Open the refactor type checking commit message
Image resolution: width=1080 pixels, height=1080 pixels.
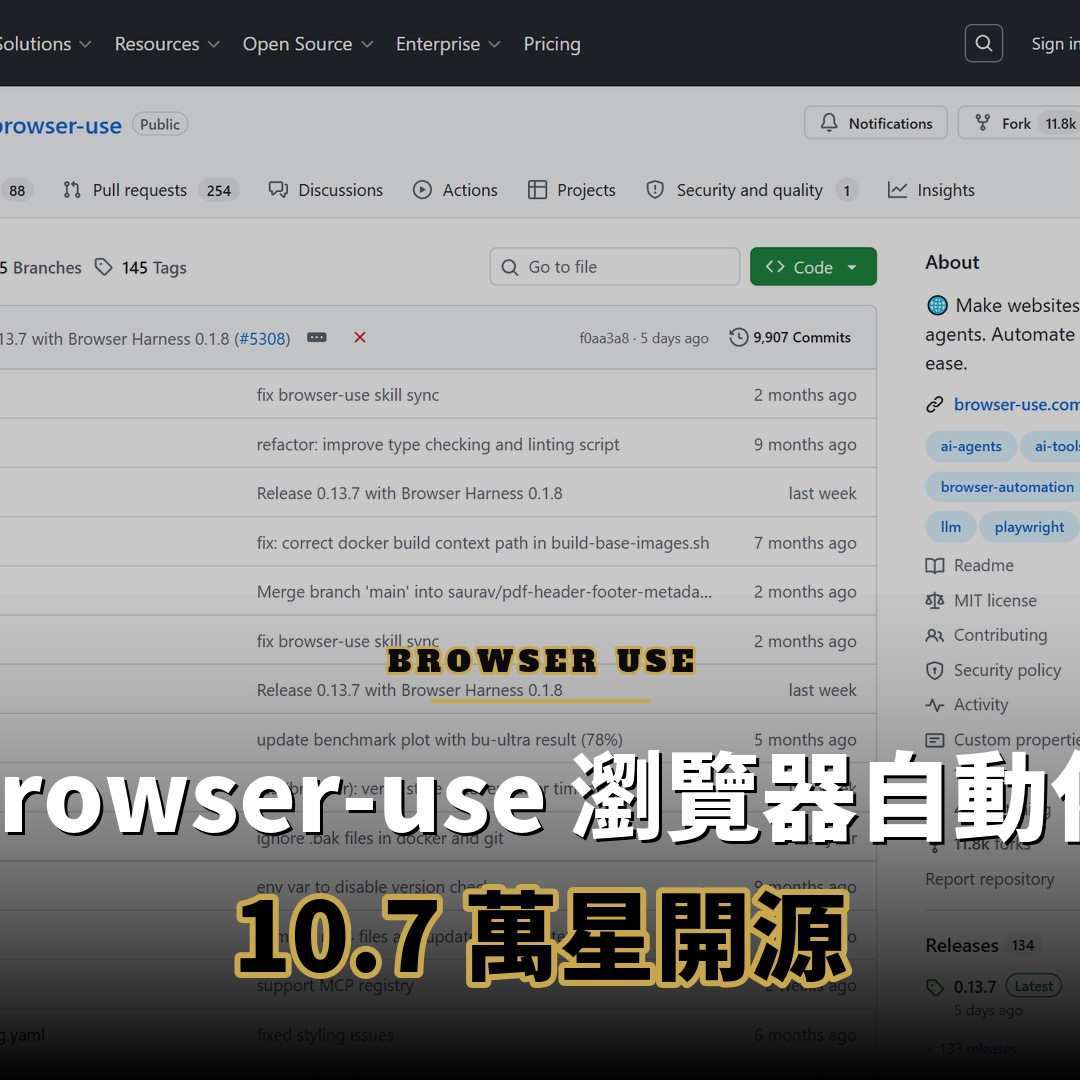438,444
